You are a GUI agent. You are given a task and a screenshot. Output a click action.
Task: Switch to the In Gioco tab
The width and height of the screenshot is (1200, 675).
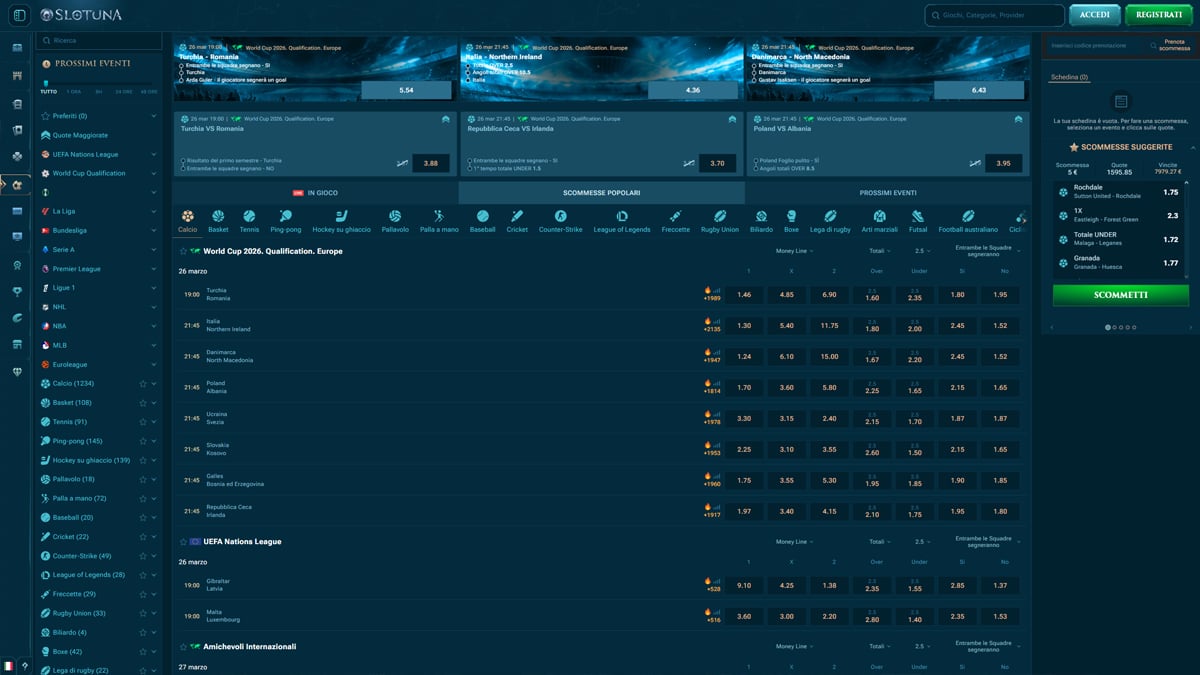point(315,193)
